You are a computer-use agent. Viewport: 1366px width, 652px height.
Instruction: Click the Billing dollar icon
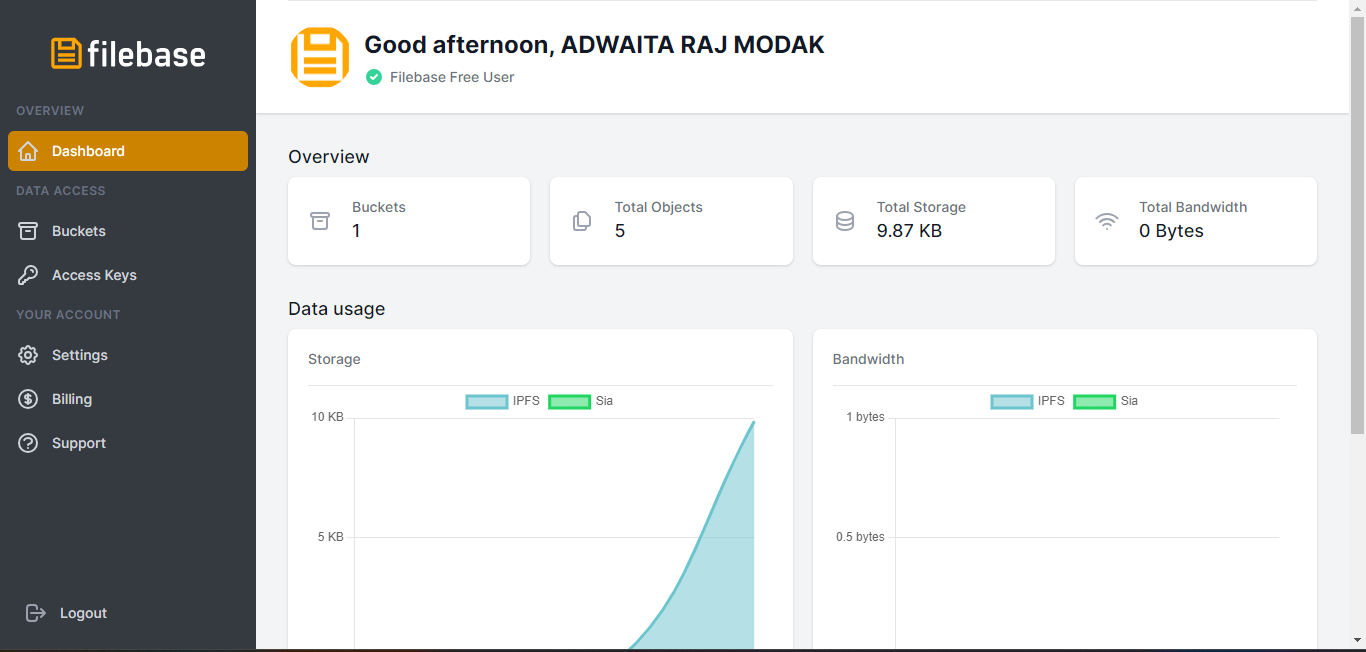click(x=28, y=399)
